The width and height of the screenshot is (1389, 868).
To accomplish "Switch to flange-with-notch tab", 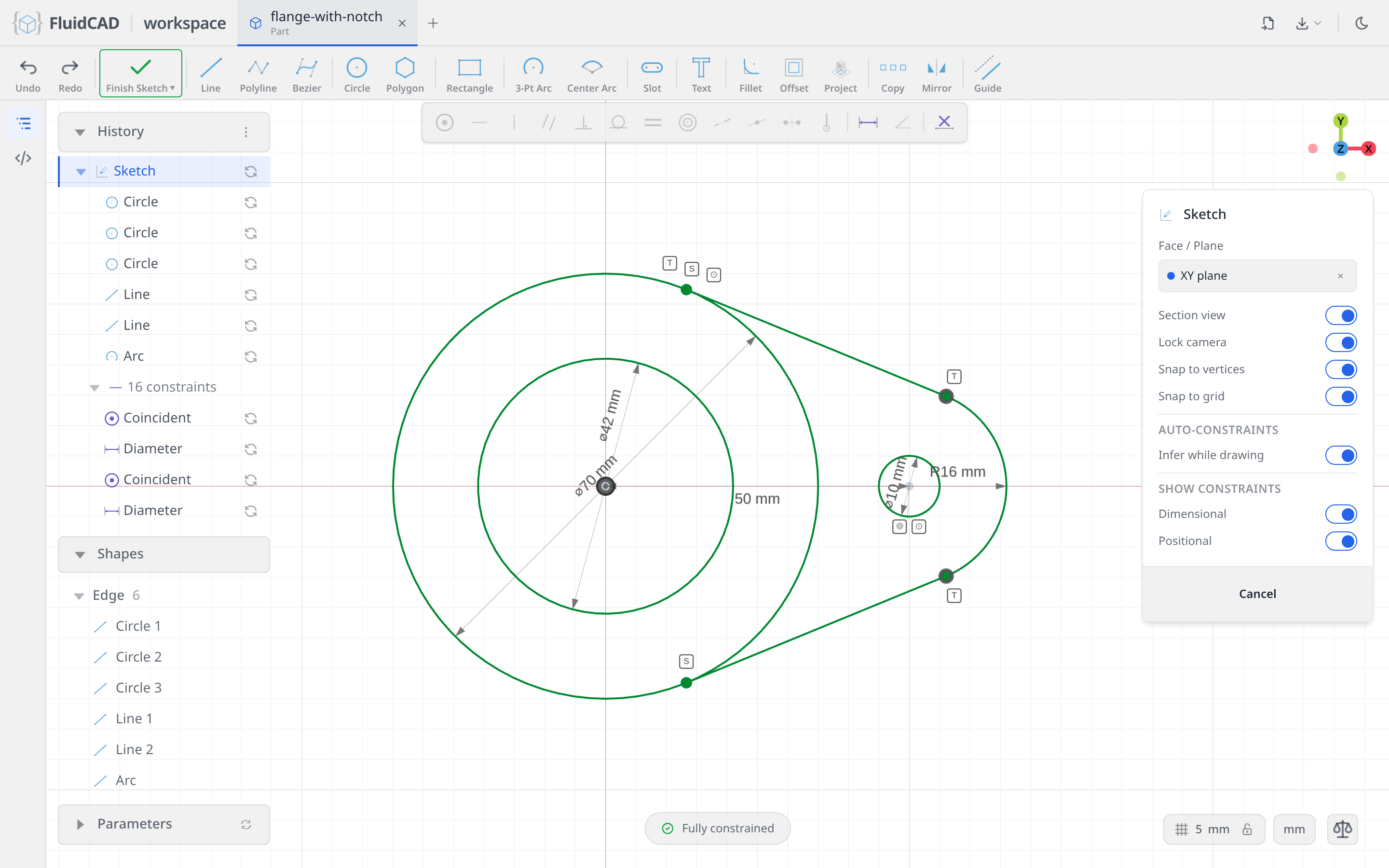I will (327, 23).
